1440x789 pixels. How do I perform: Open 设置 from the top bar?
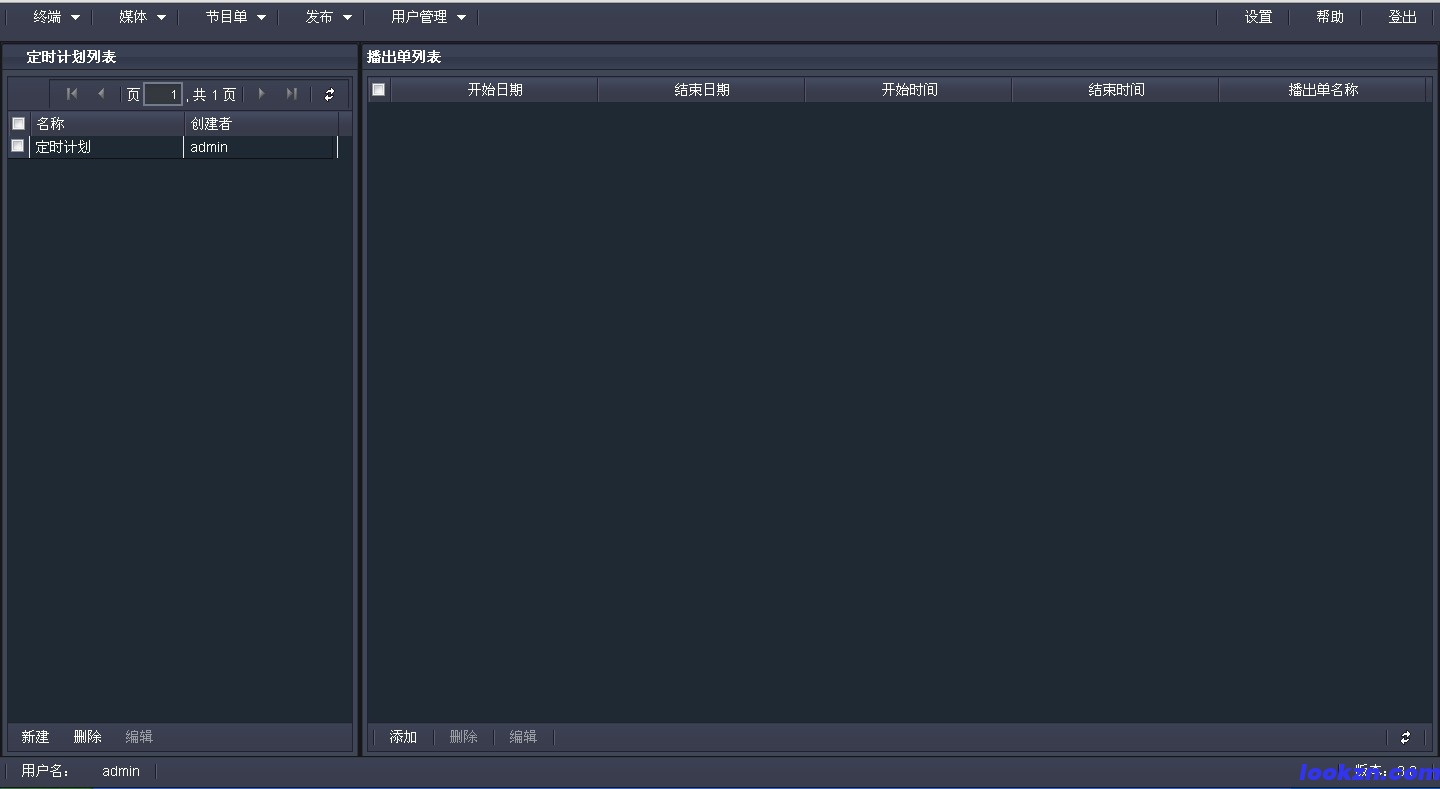[x=1258, y=17]
